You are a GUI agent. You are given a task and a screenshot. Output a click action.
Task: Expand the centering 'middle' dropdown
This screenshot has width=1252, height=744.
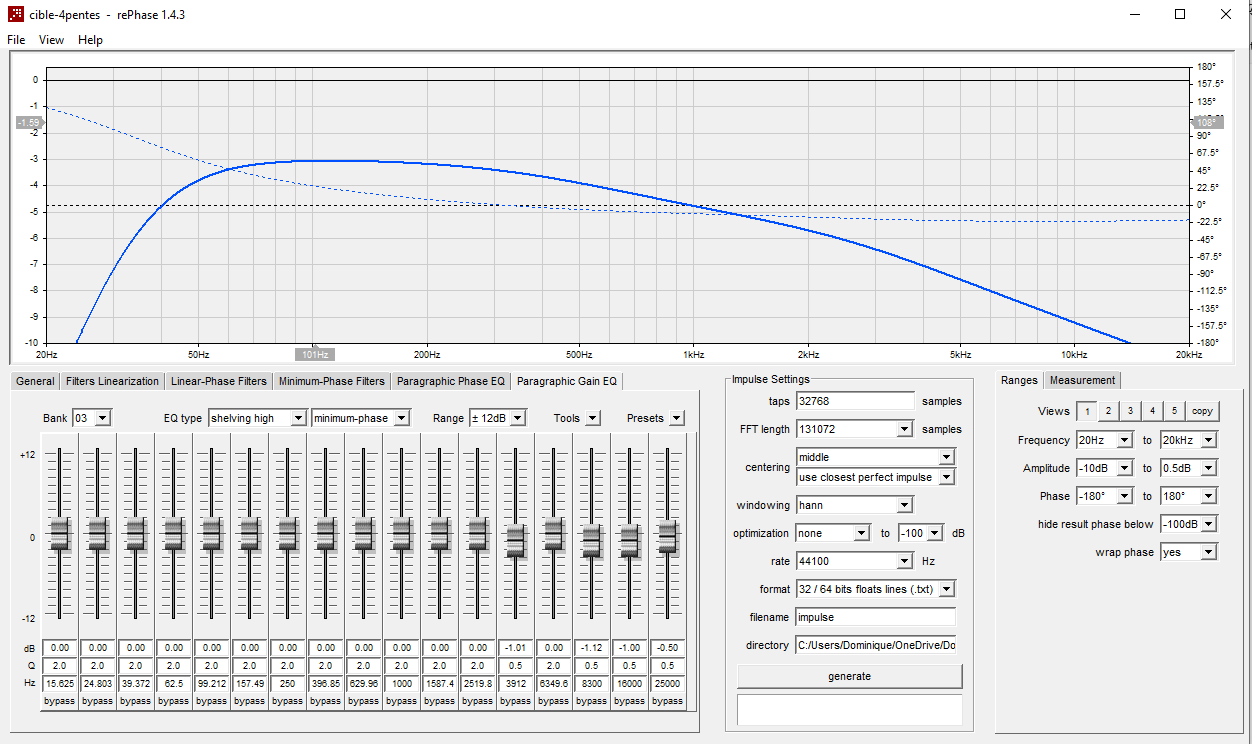coord(875,457)
